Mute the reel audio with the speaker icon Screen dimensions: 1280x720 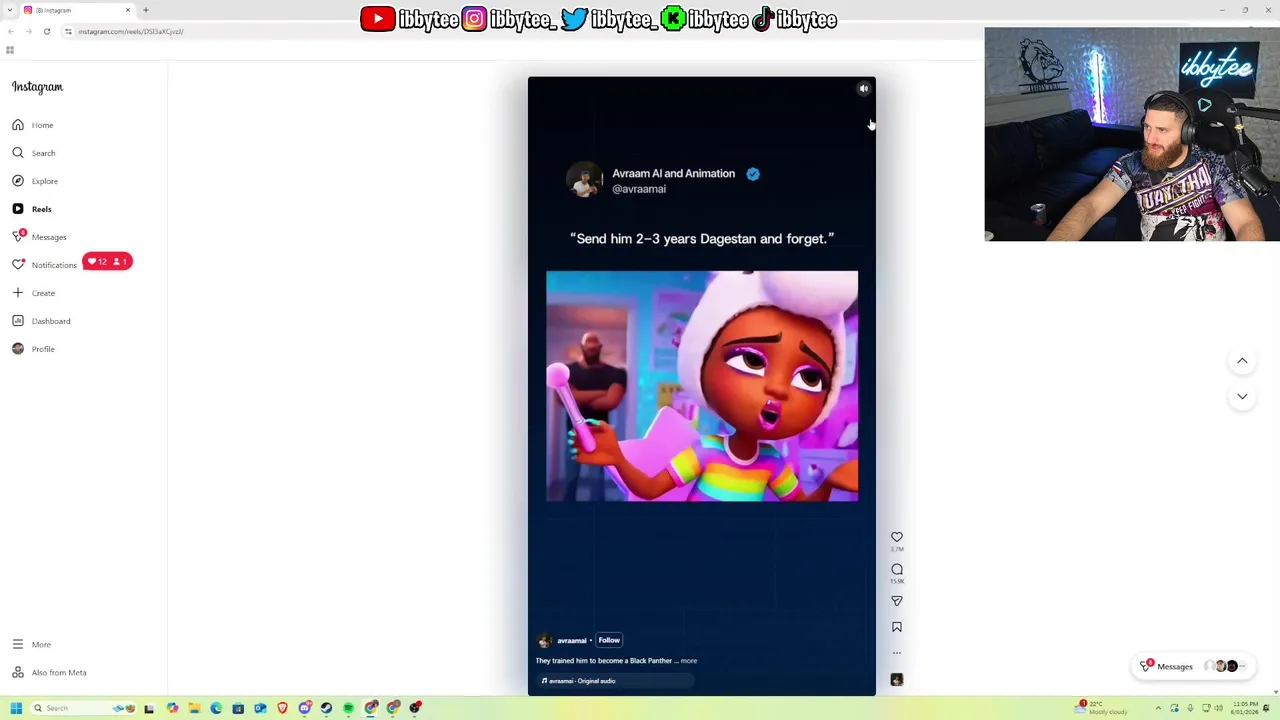point(864,89)
